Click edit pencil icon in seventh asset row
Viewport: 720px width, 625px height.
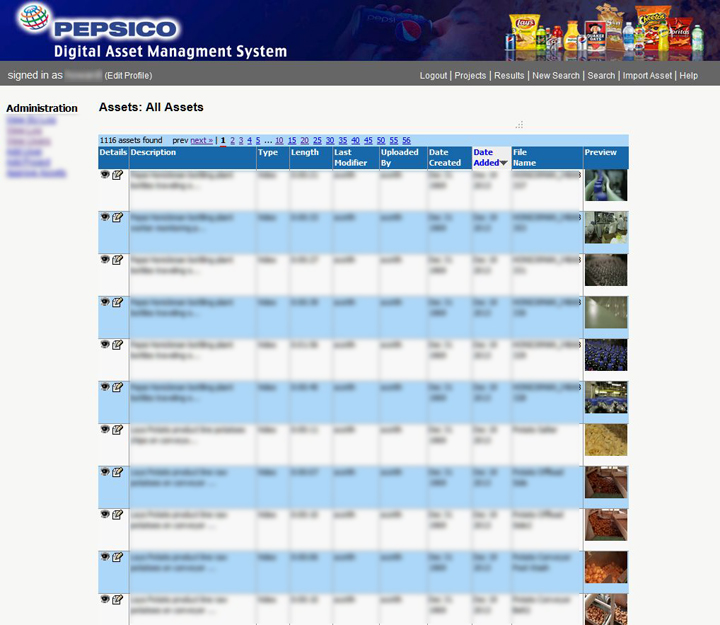tap(118, 429)
